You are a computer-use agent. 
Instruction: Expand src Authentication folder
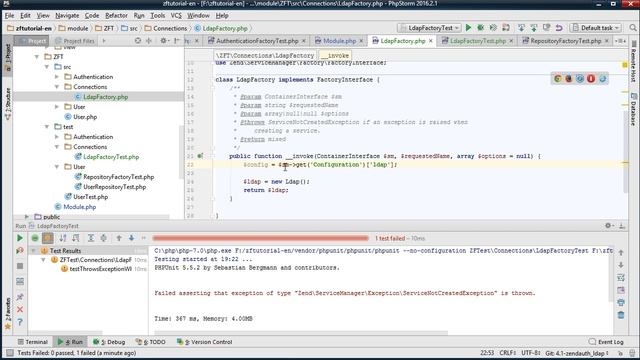57,77
